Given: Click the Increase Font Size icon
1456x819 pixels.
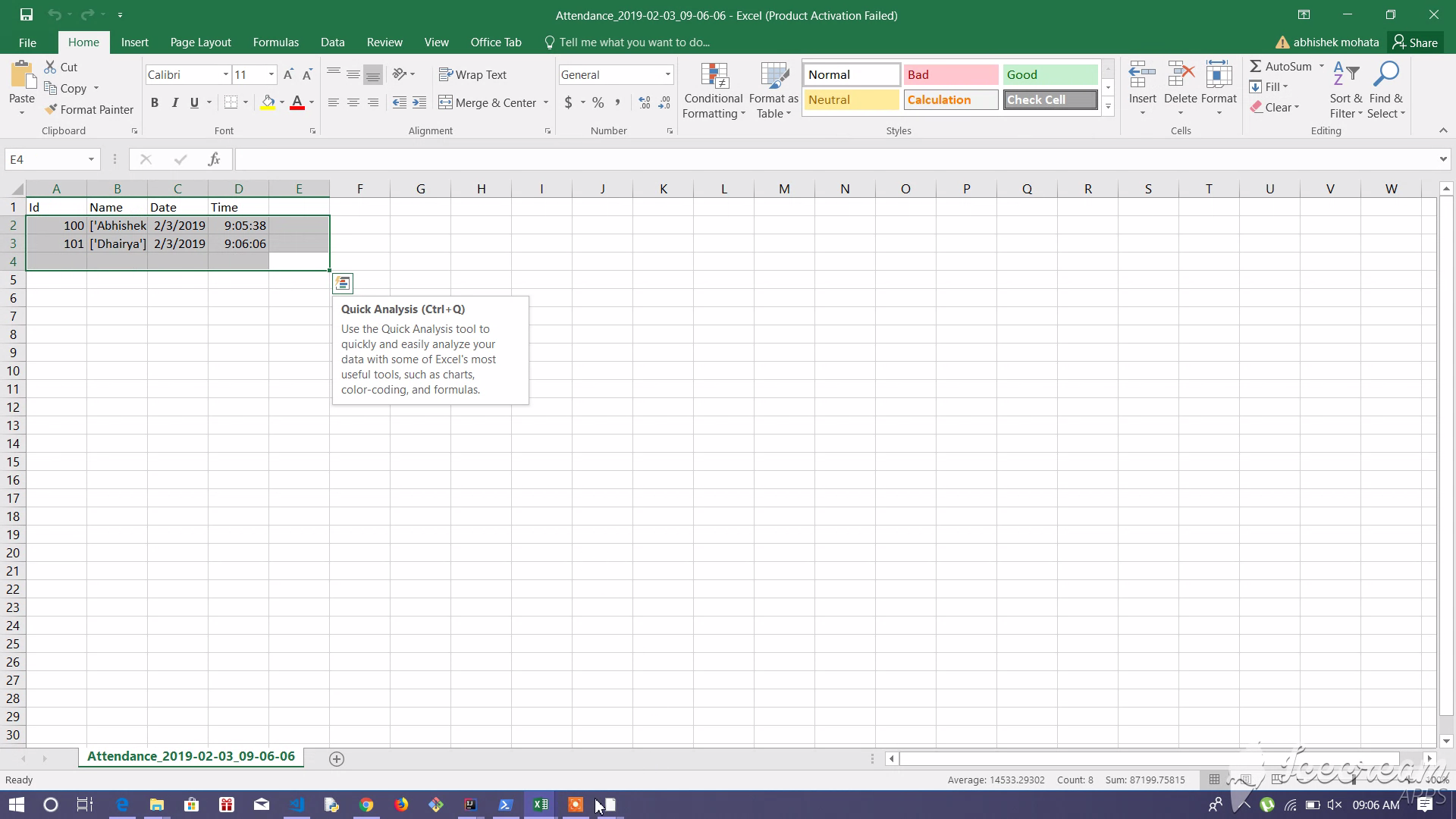Looking at the screenshot, I should click(288, 74).
